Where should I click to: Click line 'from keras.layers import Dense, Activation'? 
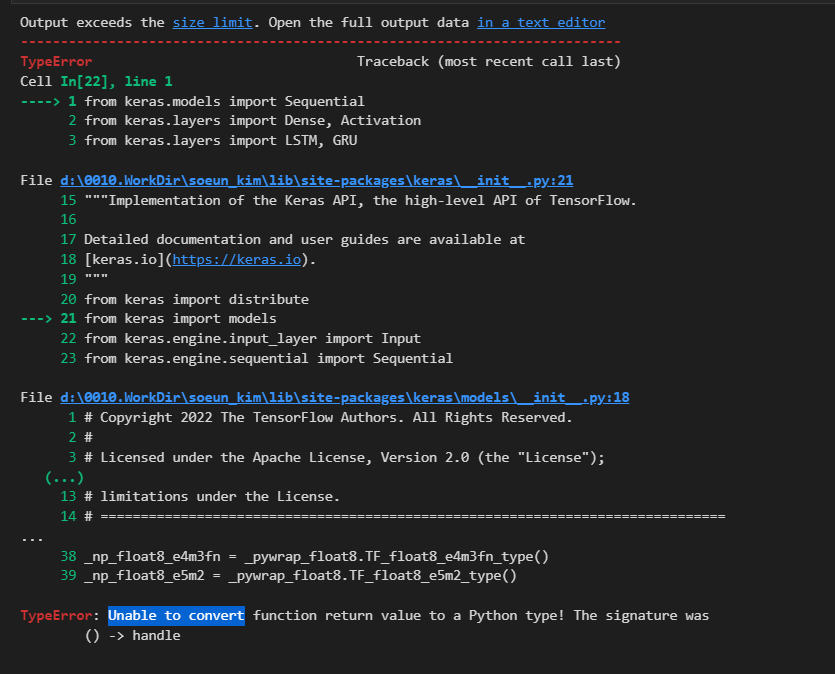pyautogui.click(x=252, y=121)
